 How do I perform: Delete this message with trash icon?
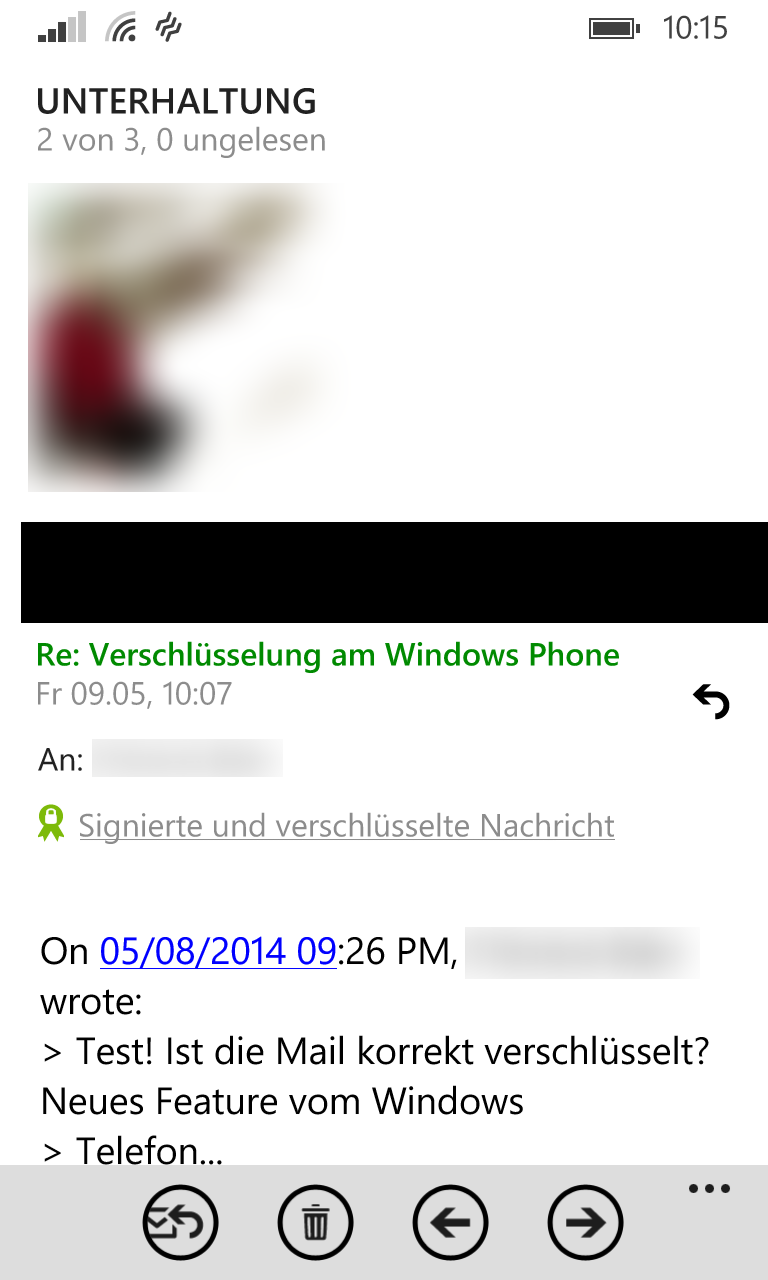click(x=315, y=1222)
